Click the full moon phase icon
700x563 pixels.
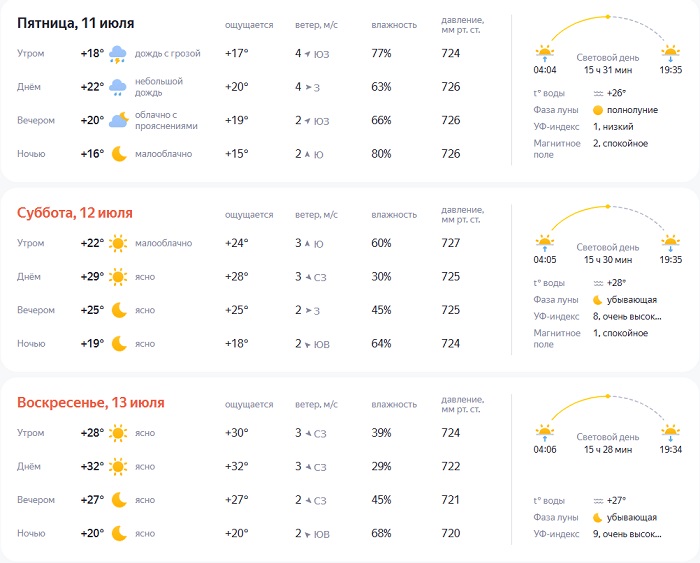(x=598, y=110)
